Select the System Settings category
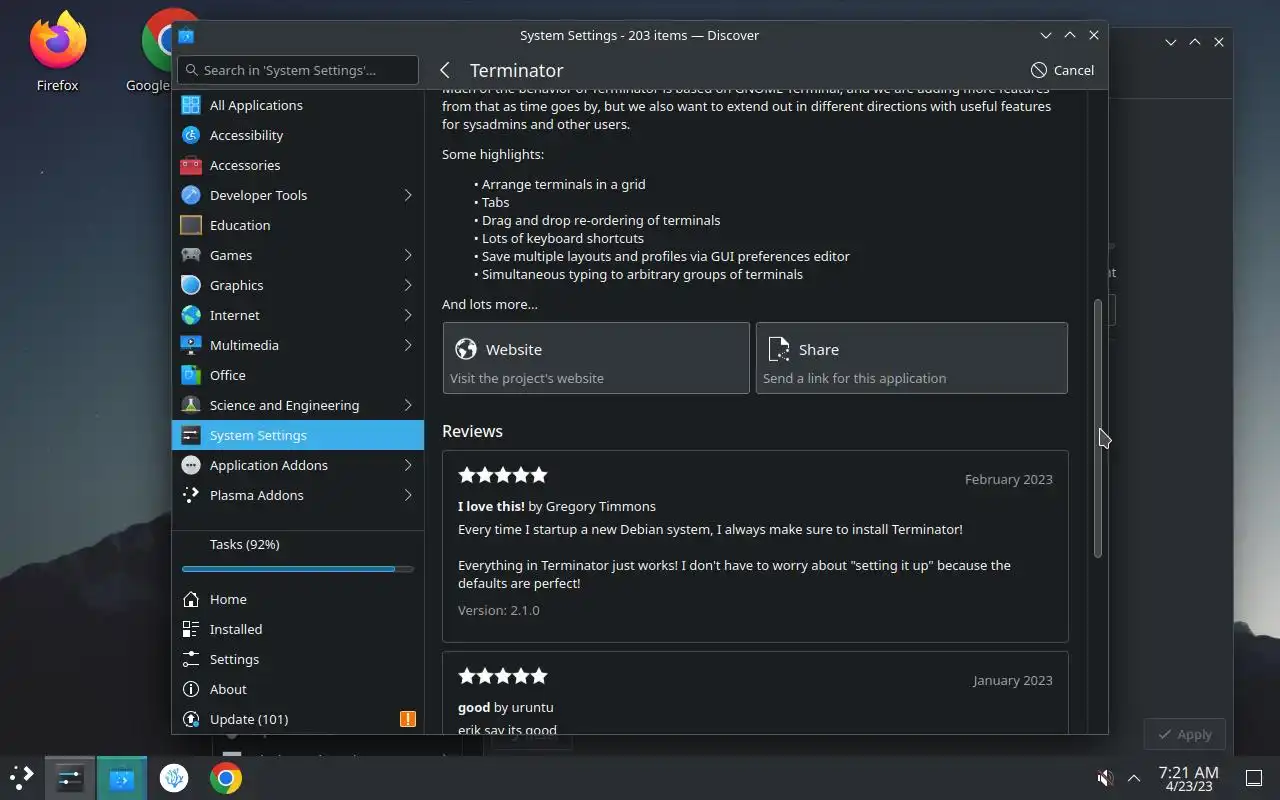 pyautogui.click(x=298, y=435)
